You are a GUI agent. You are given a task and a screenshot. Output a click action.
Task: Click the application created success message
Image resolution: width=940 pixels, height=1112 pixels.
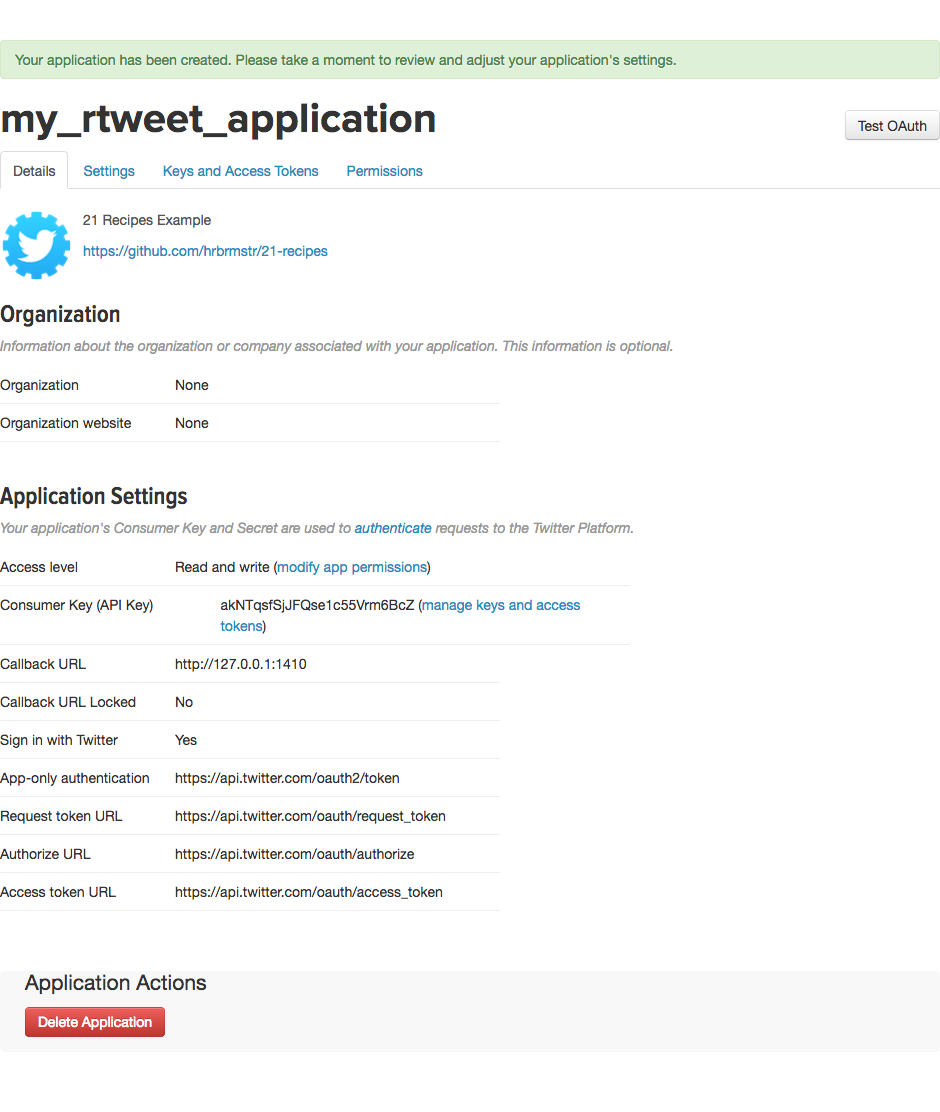pos(470,60)
